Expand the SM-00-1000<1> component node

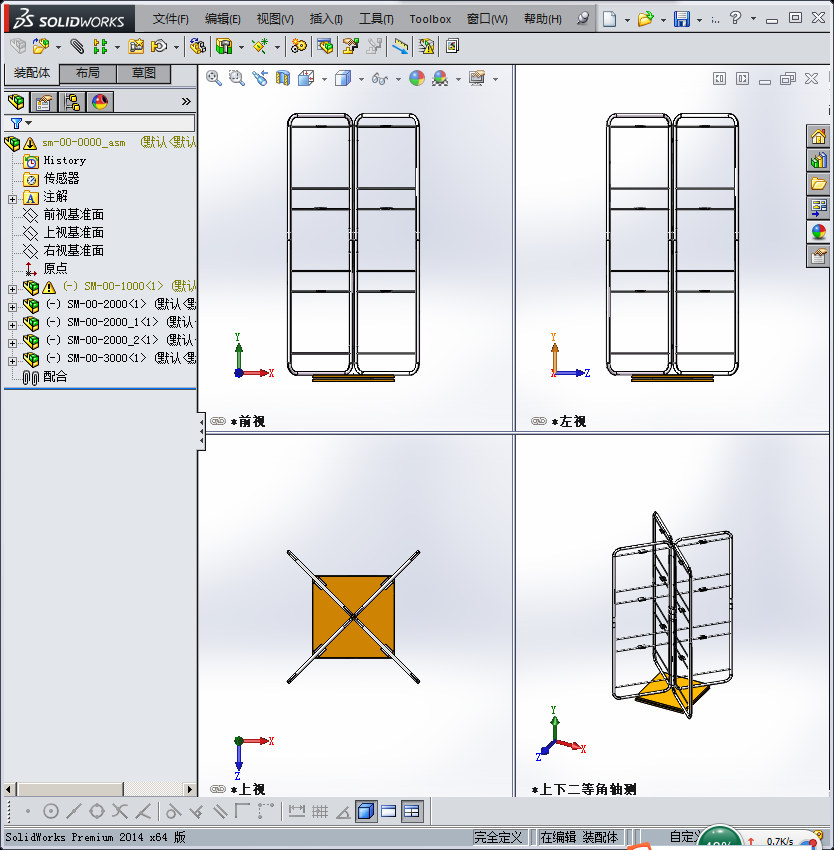coord(12,289)
